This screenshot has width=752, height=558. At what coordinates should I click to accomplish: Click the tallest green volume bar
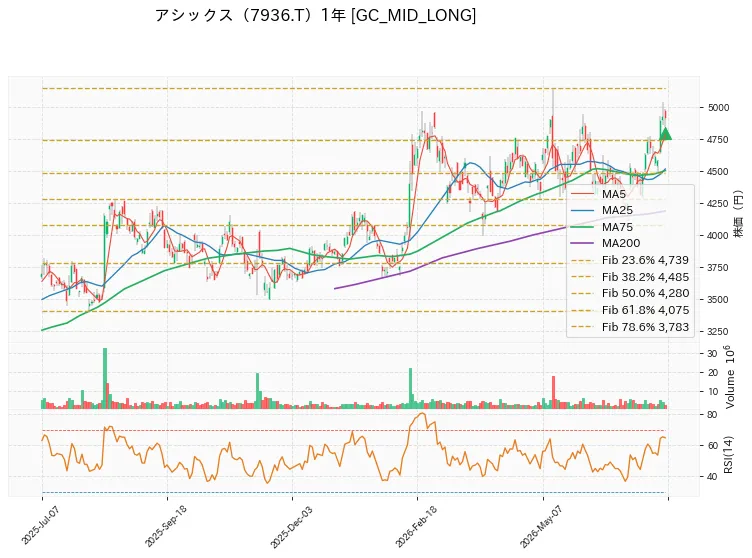105,378
